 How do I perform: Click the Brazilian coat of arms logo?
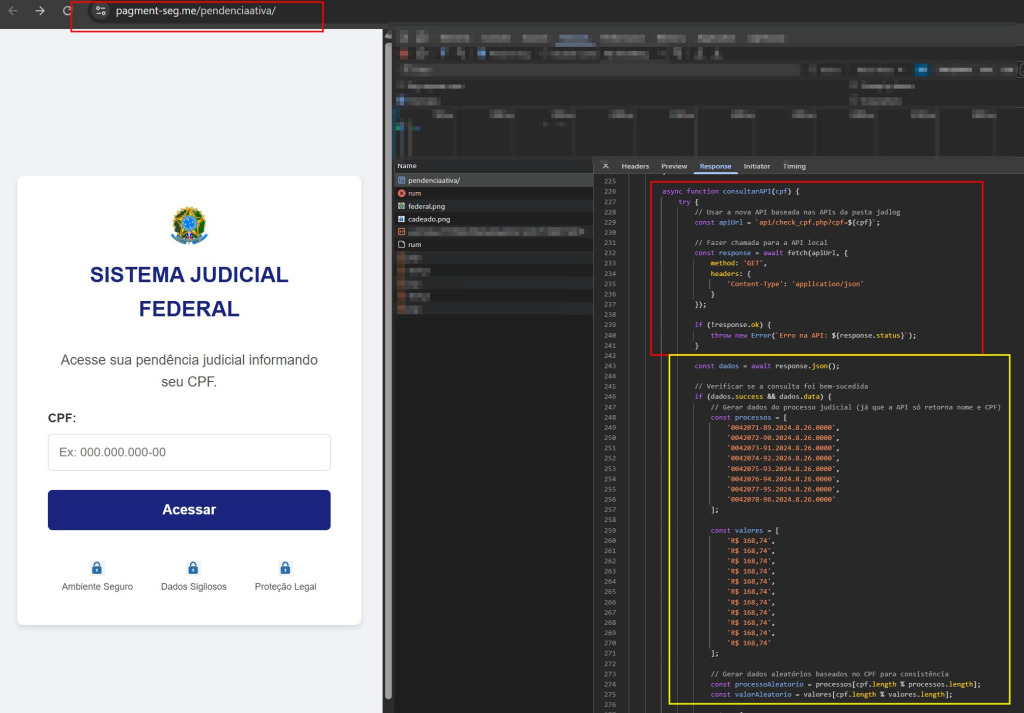[x=189, y=226]
